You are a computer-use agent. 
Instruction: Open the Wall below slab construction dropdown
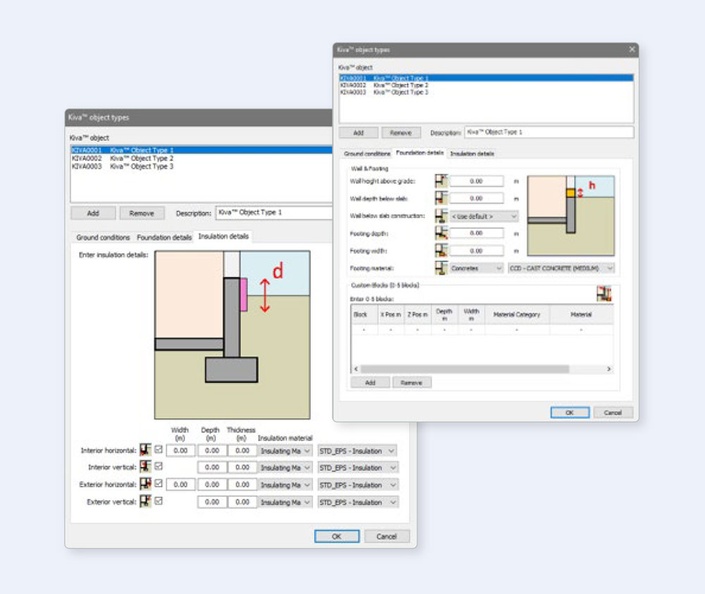tap(484, 216)
